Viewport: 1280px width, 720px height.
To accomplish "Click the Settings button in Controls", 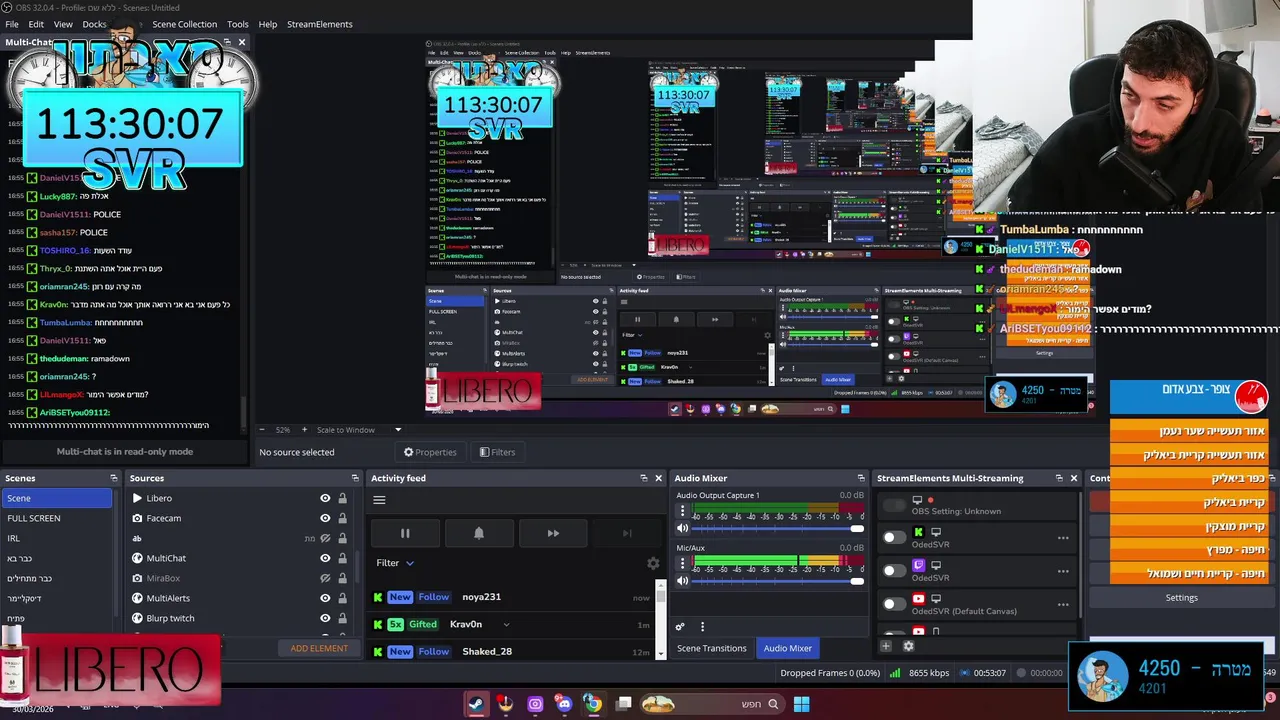I will point(1181,598).
